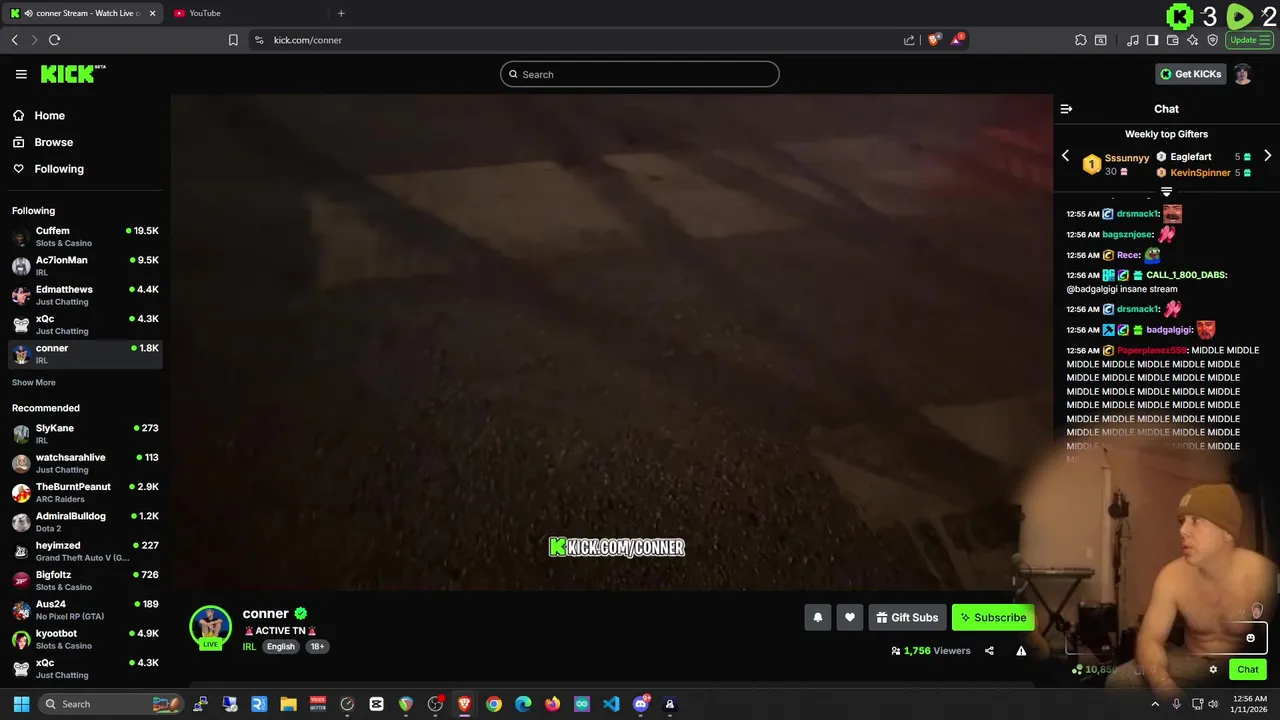
Task: Open Brave Leo AI icon
Action: tap(1193, 40)
